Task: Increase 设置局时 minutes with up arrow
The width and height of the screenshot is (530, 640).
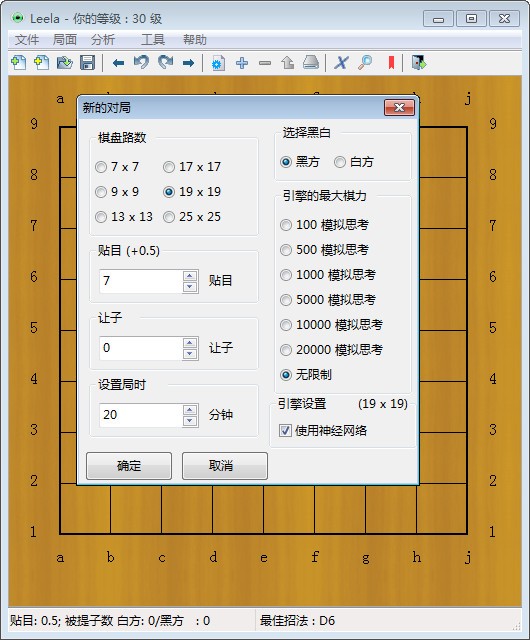Action: point(189,409)
